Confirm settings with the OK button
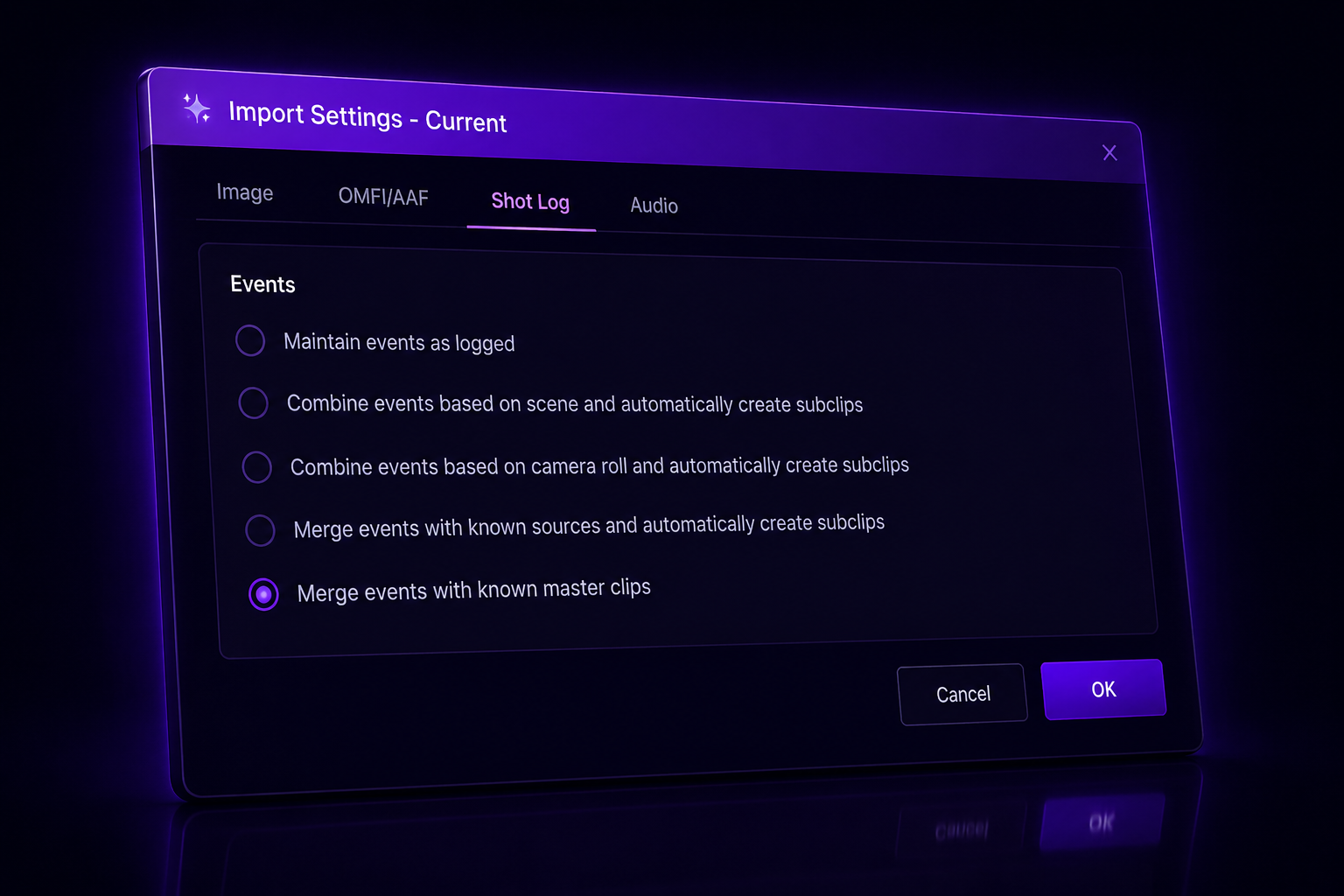The width and height of the screenshot is (1344, 896). pyautogui.click(x=1103, y=689)
